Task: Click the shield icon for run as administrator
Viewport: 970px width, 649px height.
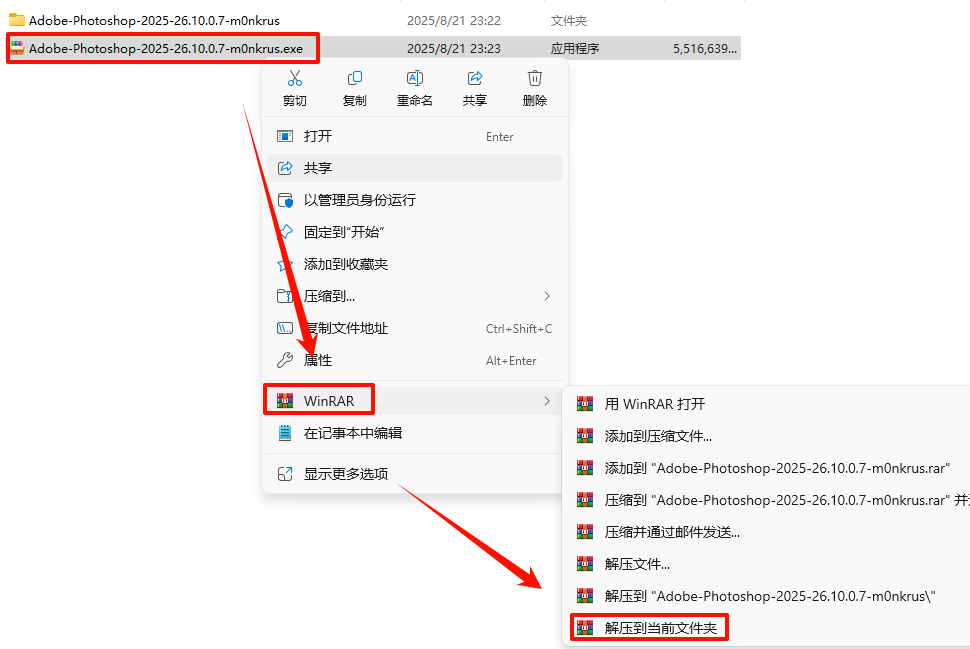Action: pyautogui.click(x=285, y=200)
